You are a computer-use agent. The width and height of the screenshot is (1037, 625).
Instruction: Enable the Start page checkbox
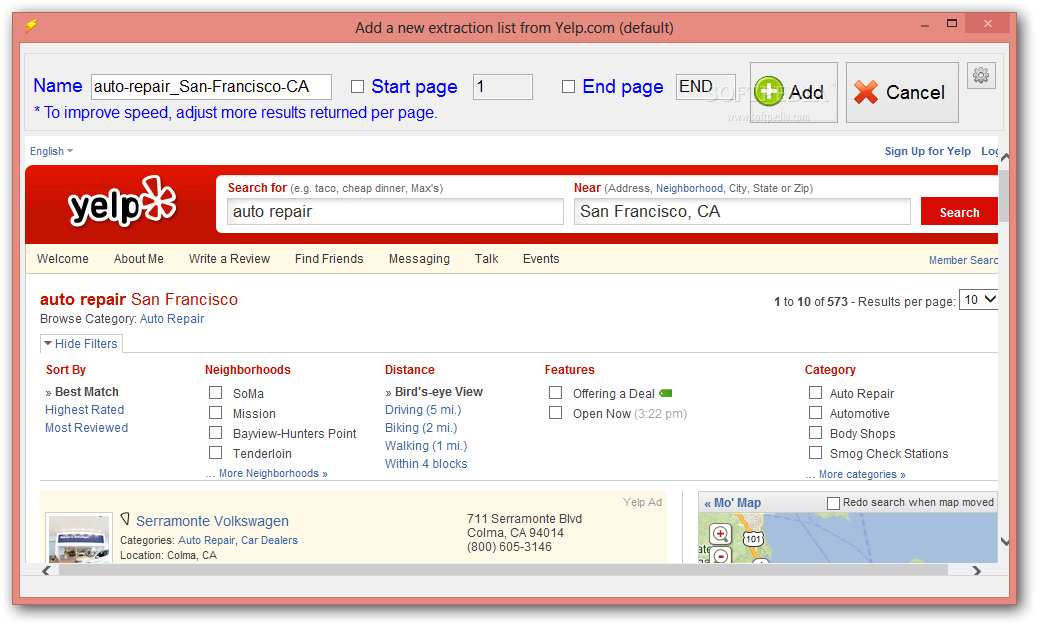[357, 87]
